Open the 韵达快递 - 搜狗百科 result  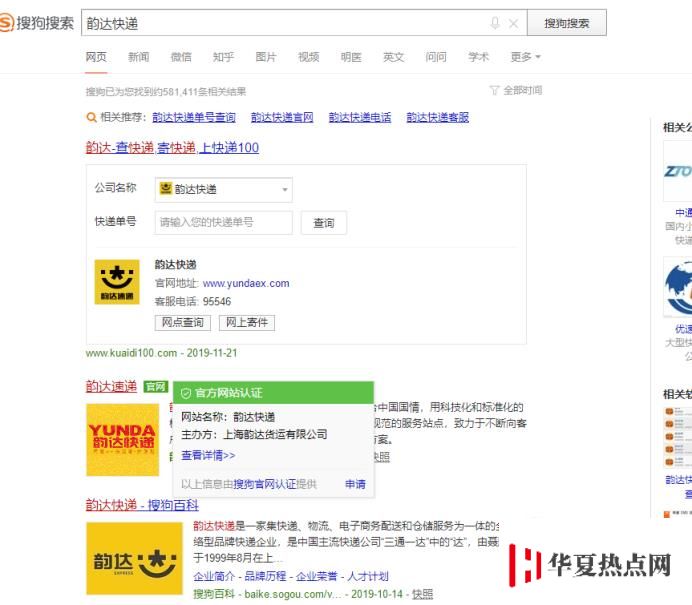pos(142,505)
